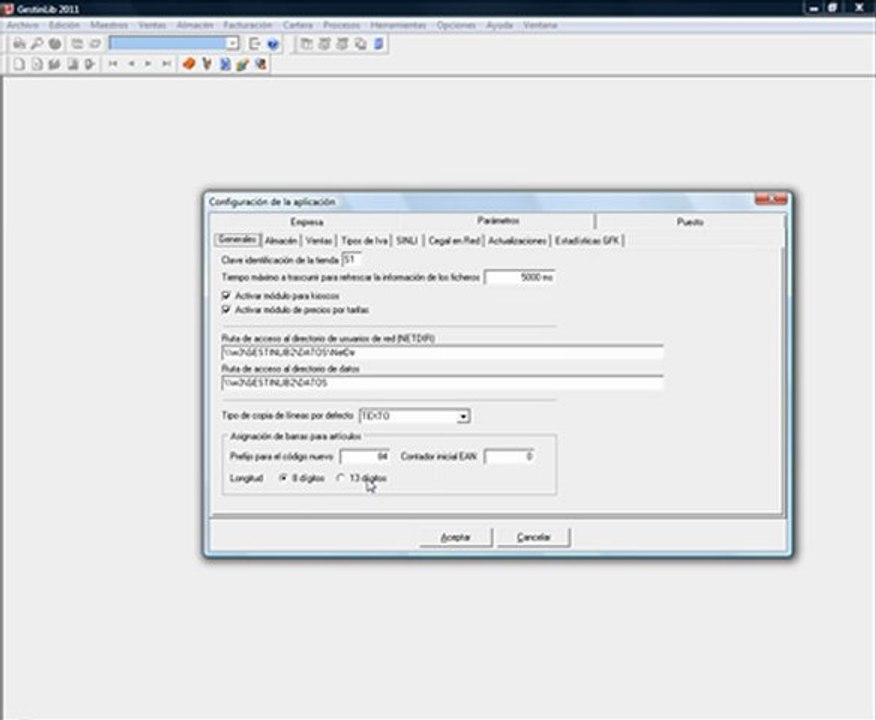Click the Aceptar button
The width and height of the screenshot is (876, 720).
pos(456,537)
